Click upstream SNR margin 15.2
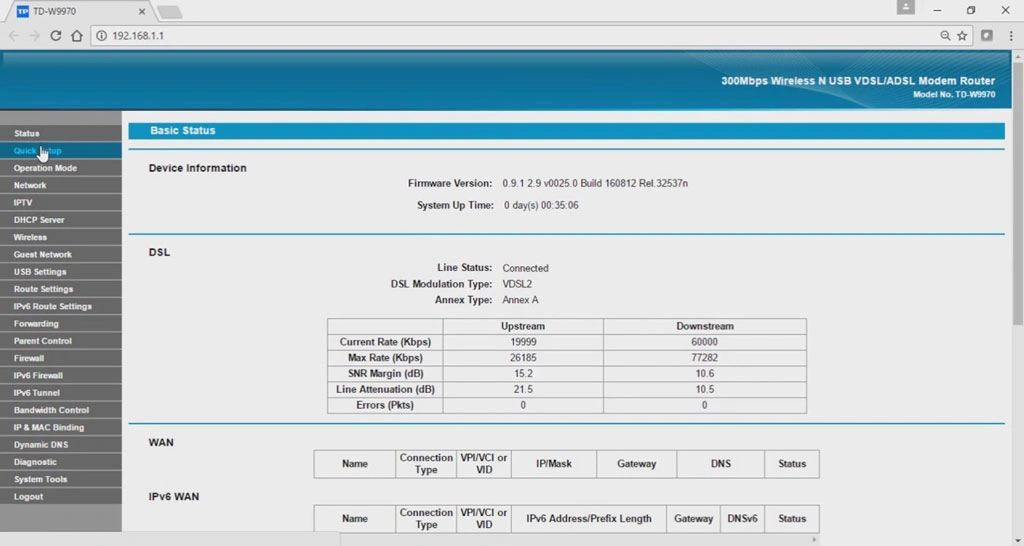The height and width of the screenshot is (546, 1024). (x=523, y=374)
